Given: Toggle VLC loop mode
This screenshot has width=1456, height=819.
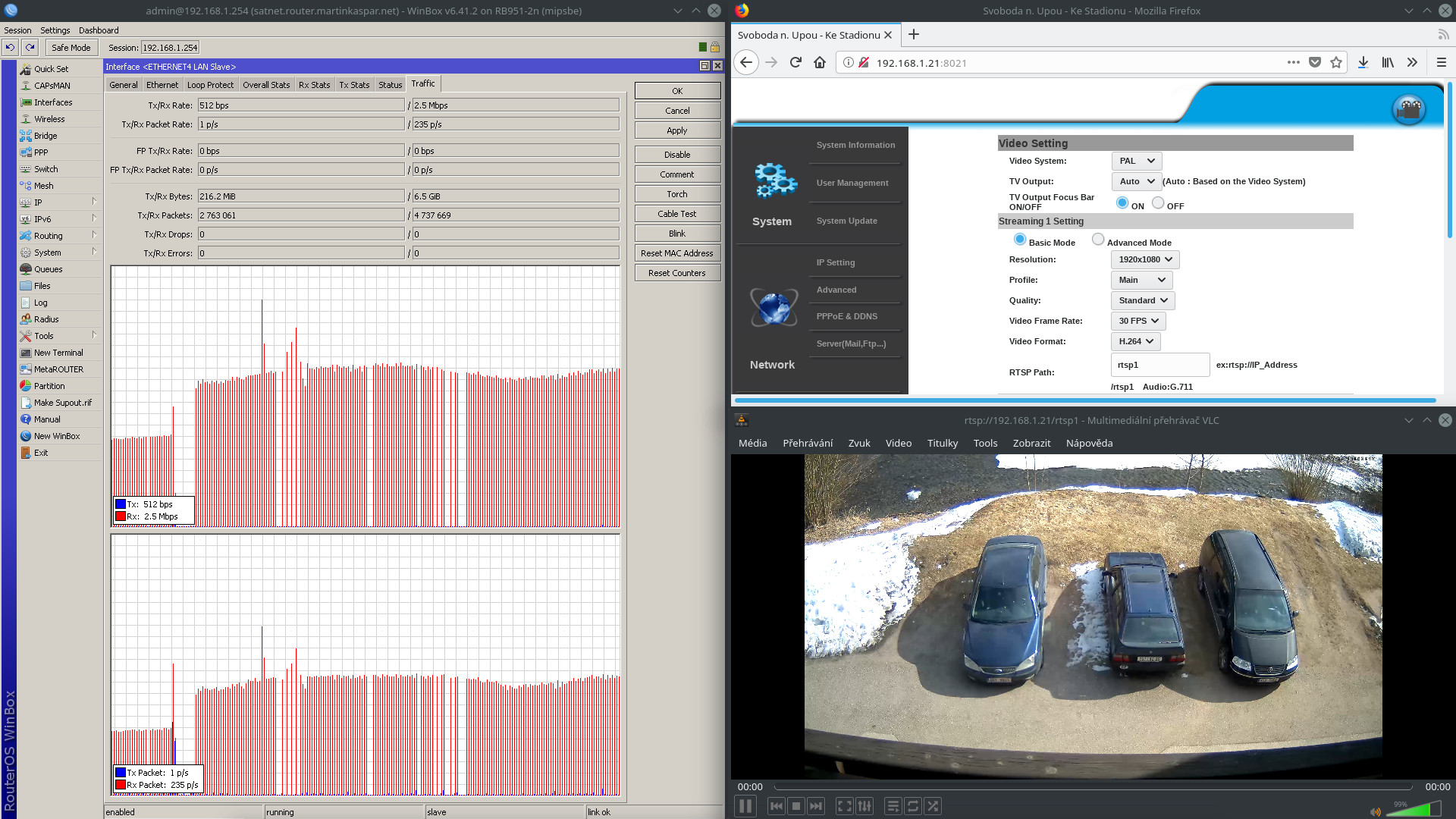Looking at the screenshot, I should [x=912, y=806].
